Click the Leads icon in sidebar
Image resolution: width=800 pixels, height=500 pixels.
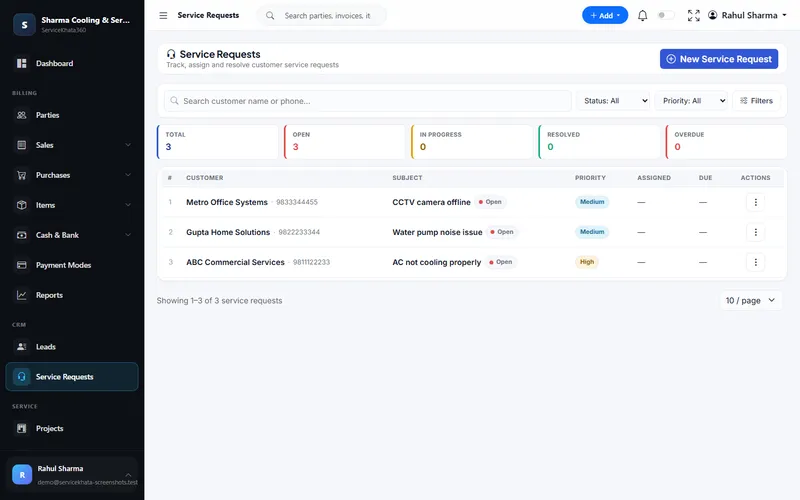pos(21,347)
